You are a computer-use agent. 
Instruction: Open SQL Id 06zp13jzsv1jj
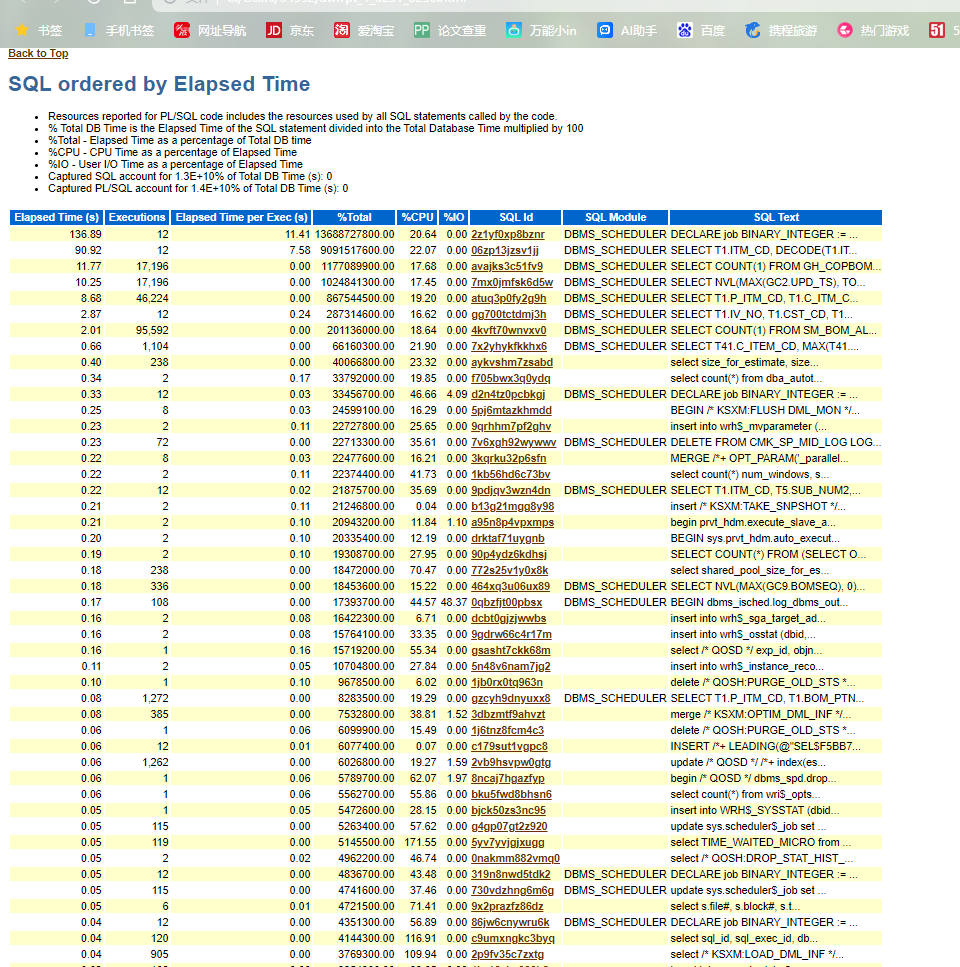pos(504,250)
